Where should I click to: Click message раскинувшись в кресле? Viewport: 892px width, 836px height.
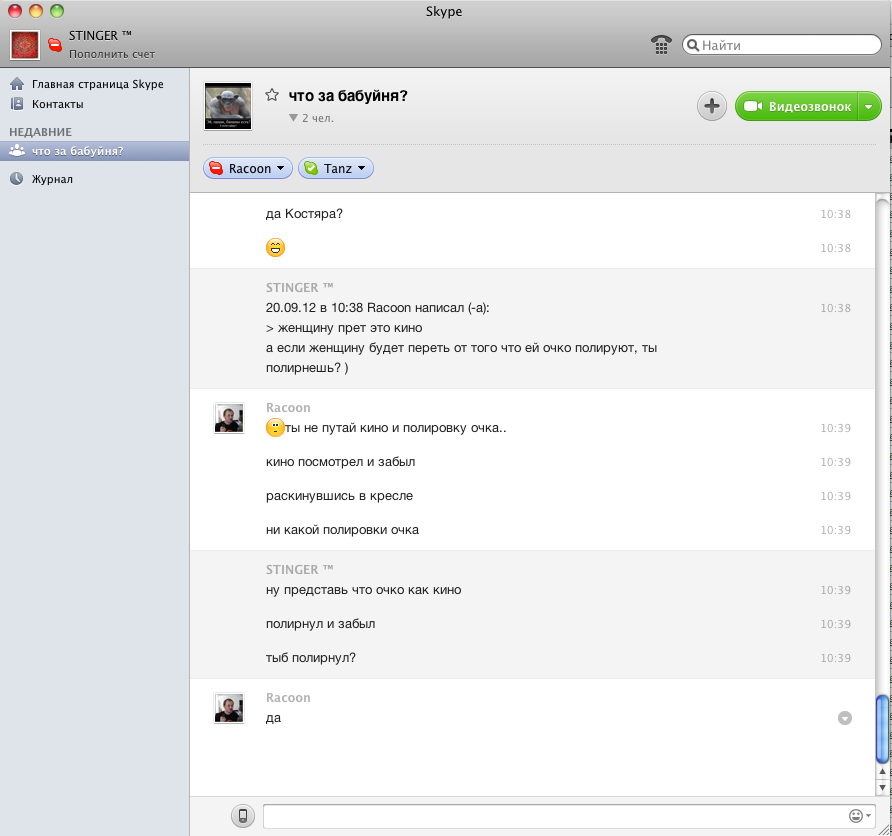point(339,496)
